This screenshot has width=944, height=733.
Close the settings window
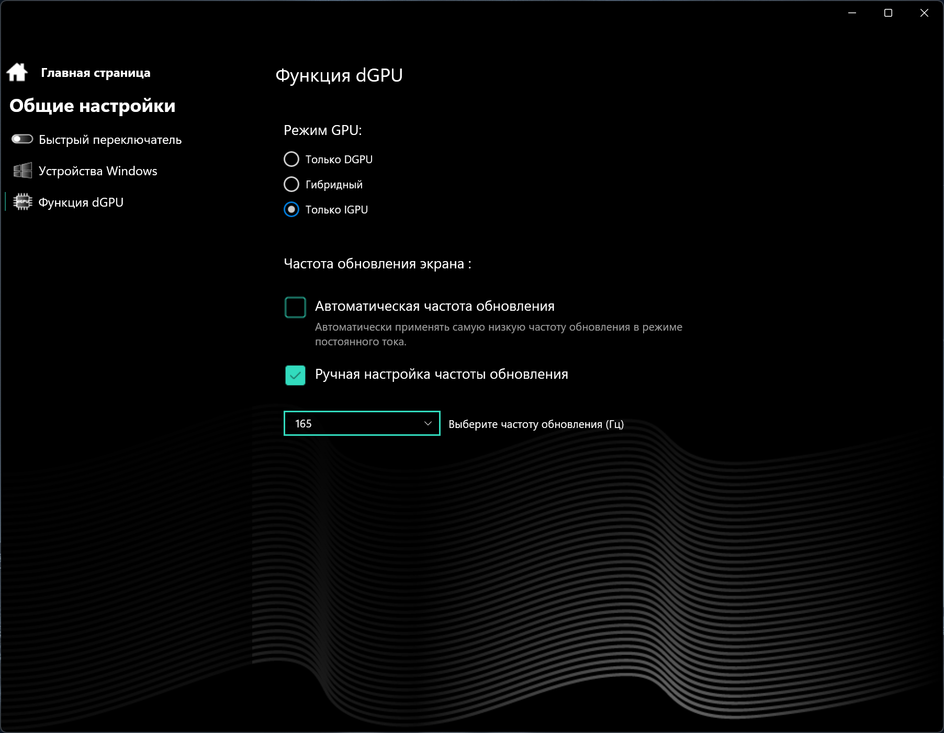pos(924,13)
